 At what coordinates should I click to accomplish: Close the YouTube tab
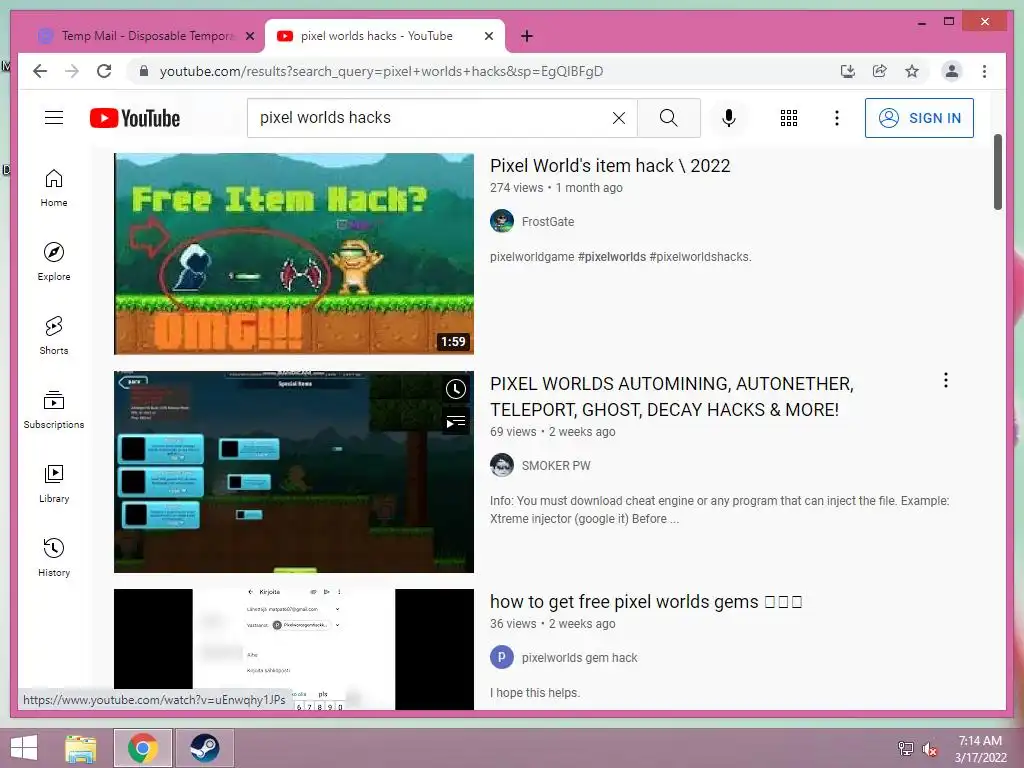point(488,36)
